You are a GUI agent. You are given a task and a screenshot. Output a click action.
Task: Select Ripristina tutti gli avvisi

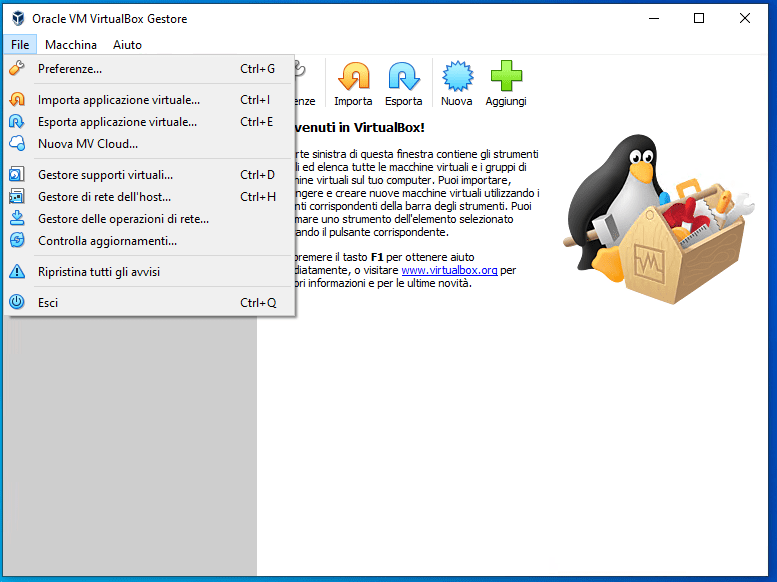click(x=98, y=272)
